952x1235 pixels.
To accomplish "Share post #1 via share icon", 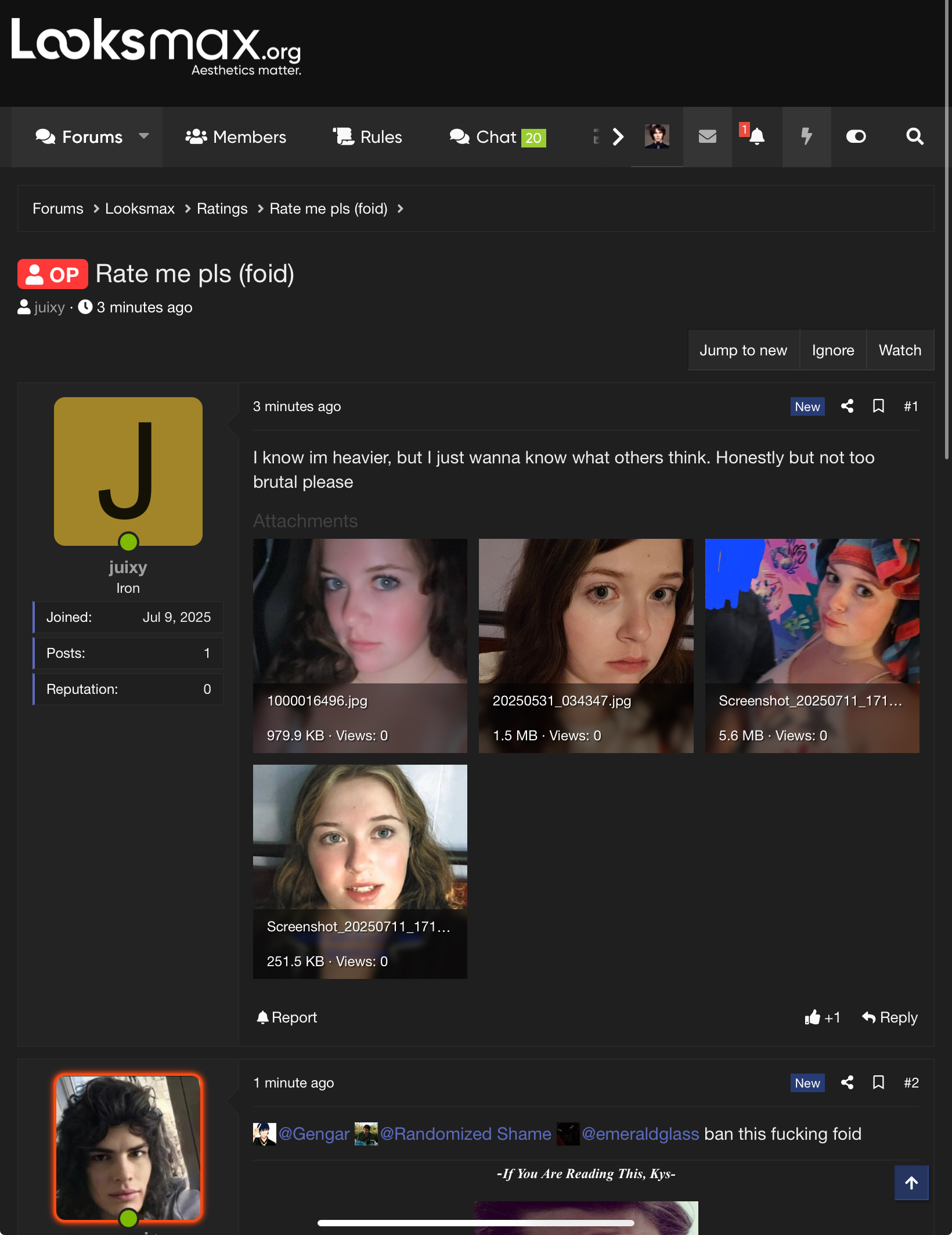I will (847, 406).
